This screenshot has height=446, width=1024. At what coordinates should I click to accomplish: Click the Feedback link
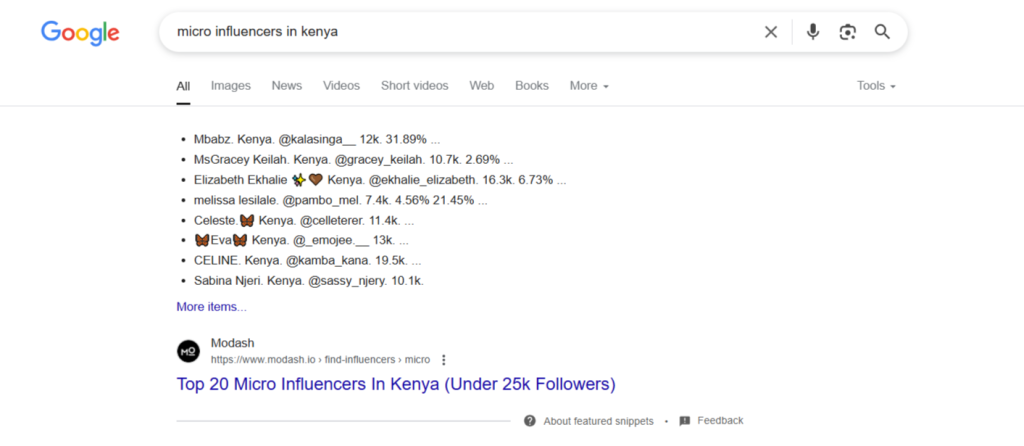point(720,421)
